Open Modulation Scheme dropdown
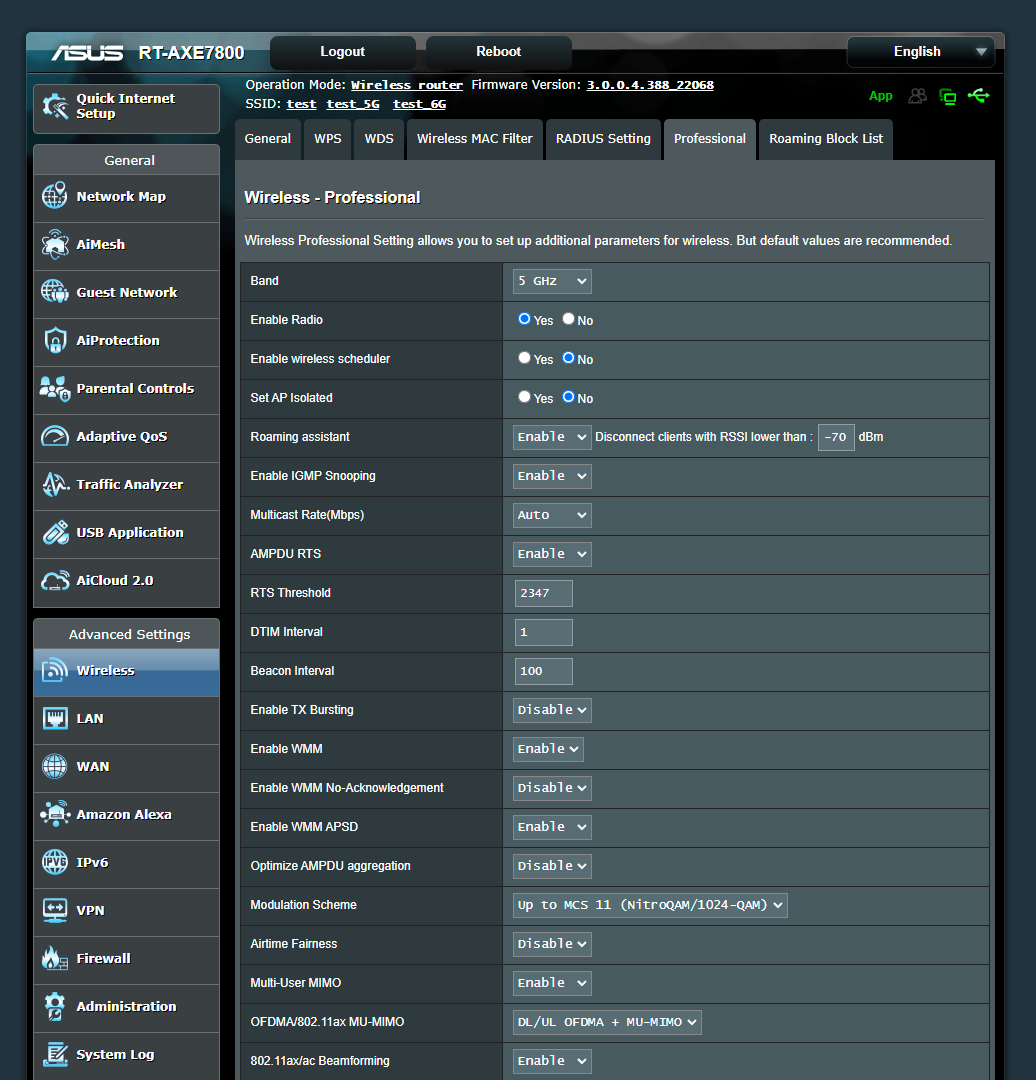This screenshot has height=1080, width=1036. point(650,905)
